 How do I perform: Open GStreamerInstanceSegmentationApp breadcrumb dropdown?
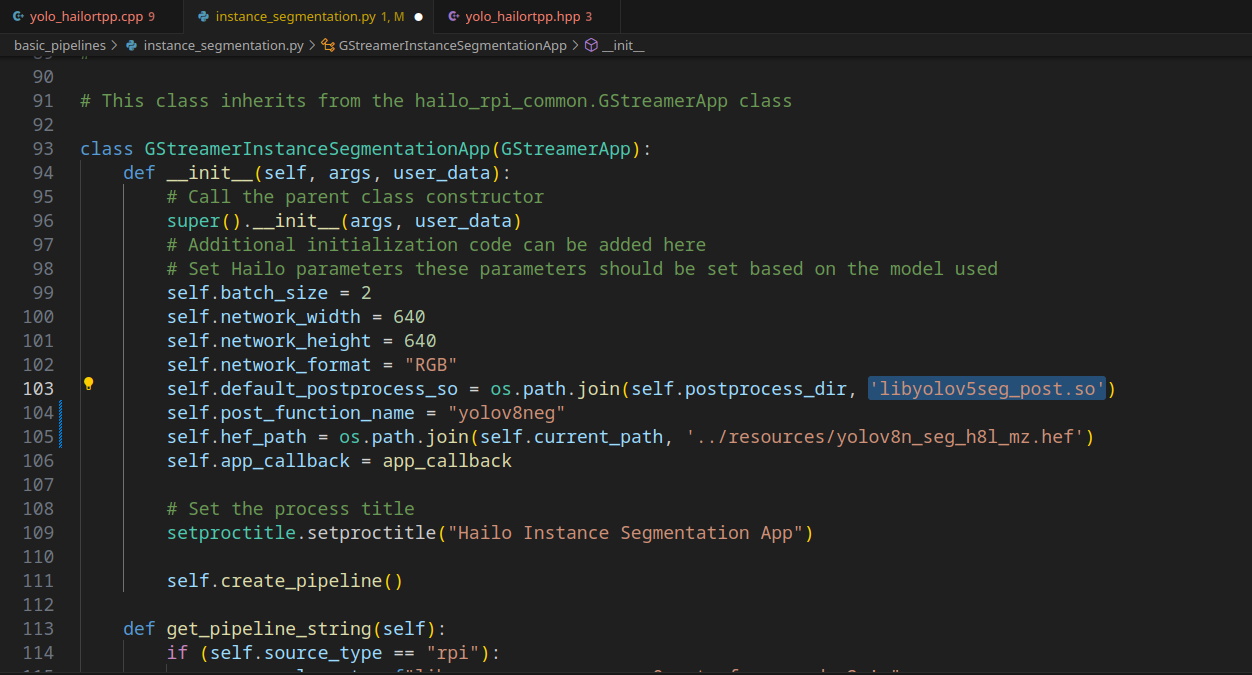tap(452, 46)
